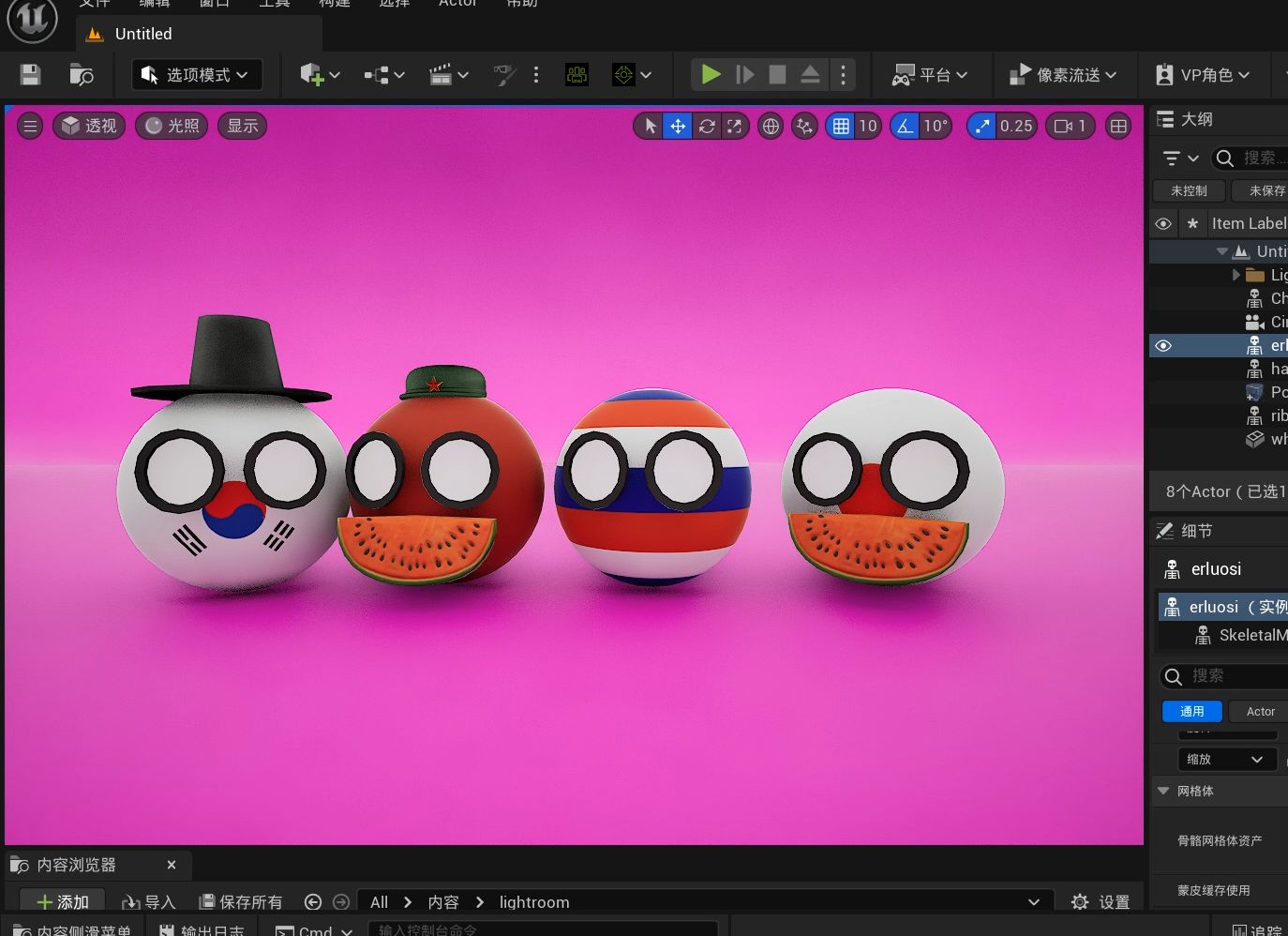Collapse the Untitled world tree row

[1221, 251]
